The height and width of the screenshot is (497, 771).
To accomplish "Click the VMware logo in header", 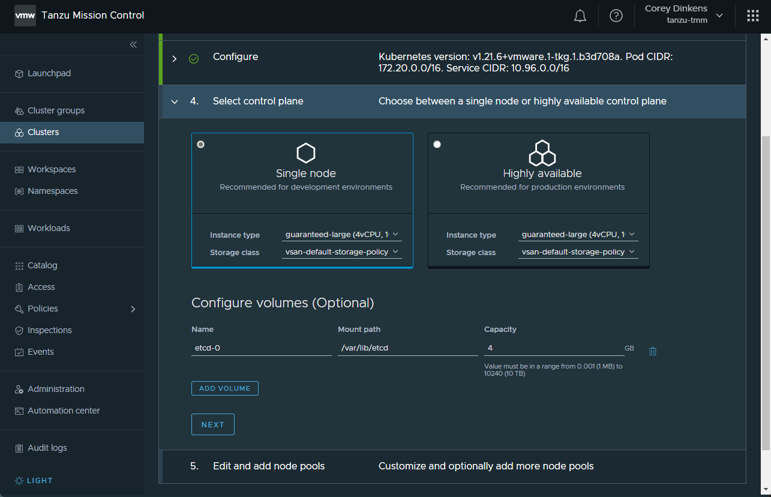I will 25,16.
